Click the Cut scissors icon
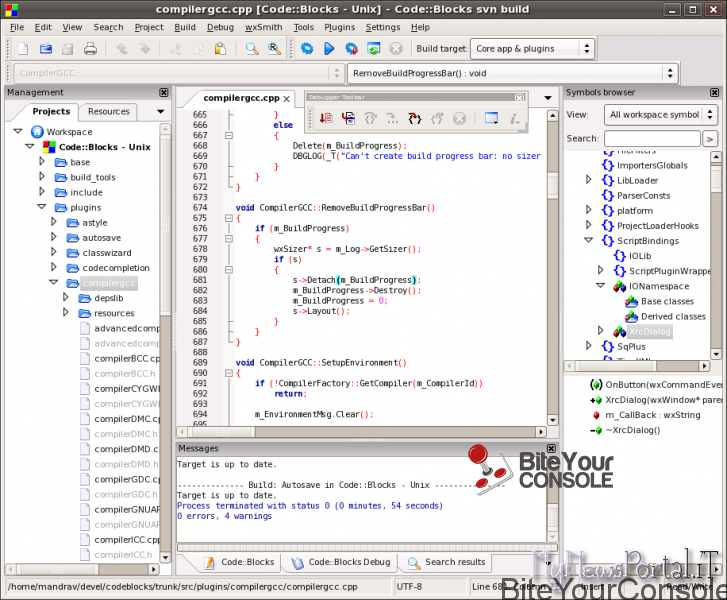The width and height of the screenshot is (727, 600). 176,49
